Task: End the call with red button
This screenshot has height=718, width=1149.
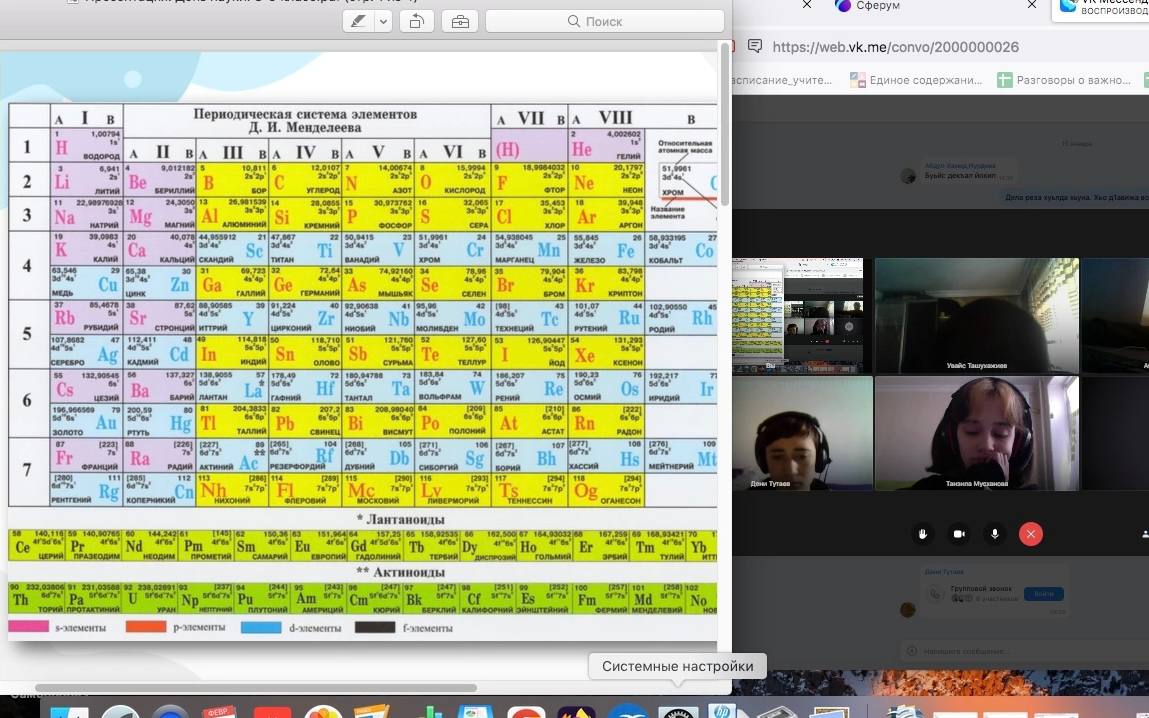Action: point(1031,534)
